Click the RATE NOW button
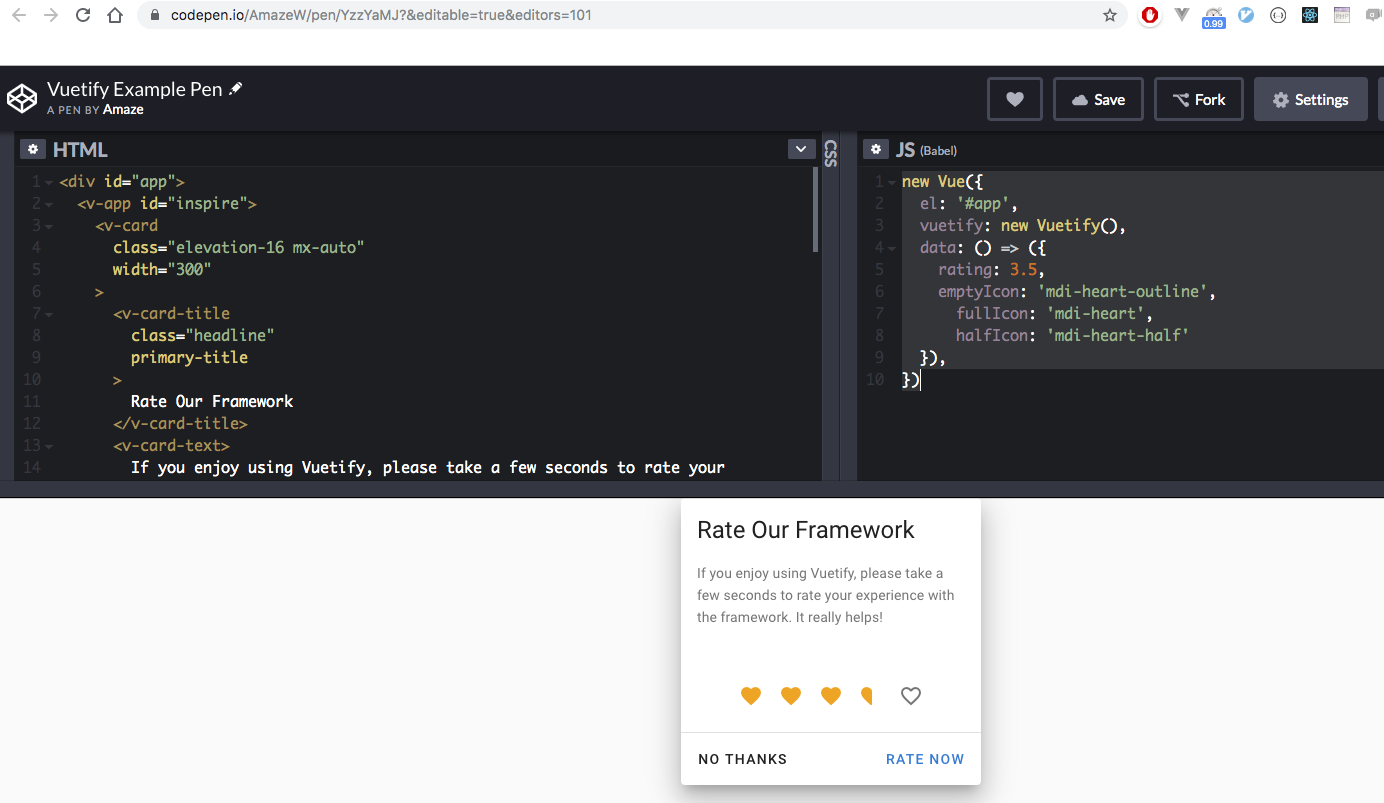The height and width of the screenshot is (803, 1384). [x=925, y=759]
